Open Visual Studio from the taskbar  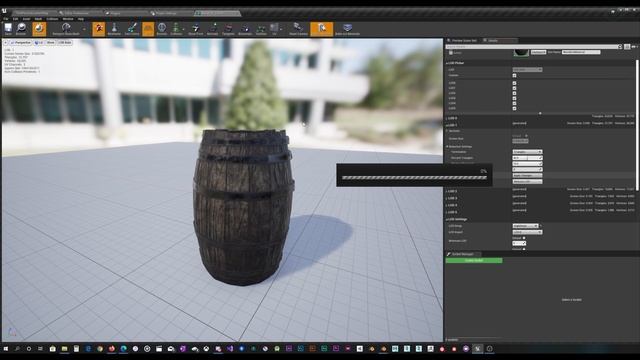230,349
